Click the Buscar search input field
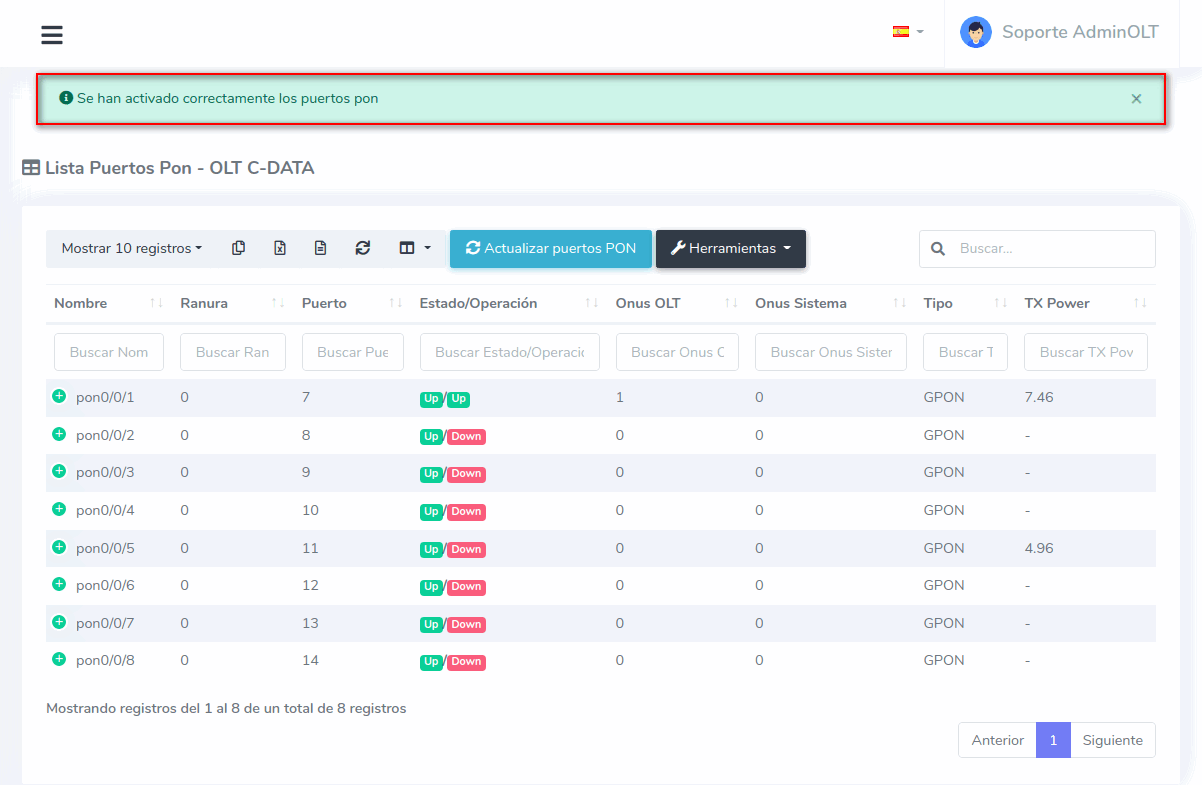The width and height of the screenshot is (1202, 785). 1050,249
